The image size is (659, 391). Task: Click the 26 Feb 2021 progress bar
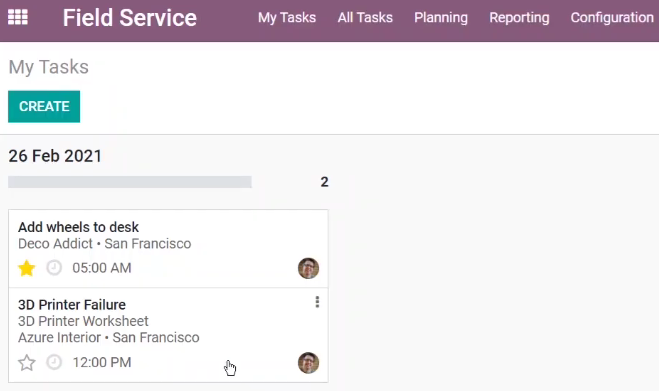click(130, 182)
